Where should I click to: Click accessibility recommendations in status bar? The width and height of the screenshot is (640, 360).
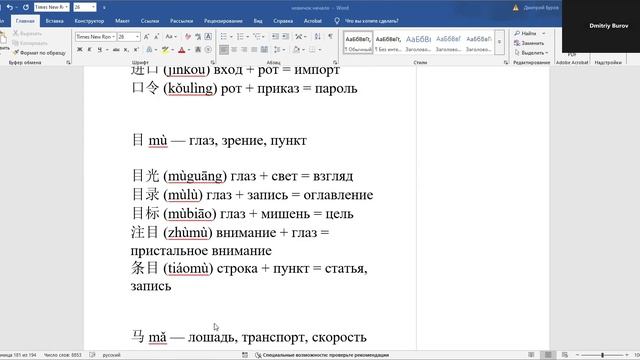(x=322, y=355)
